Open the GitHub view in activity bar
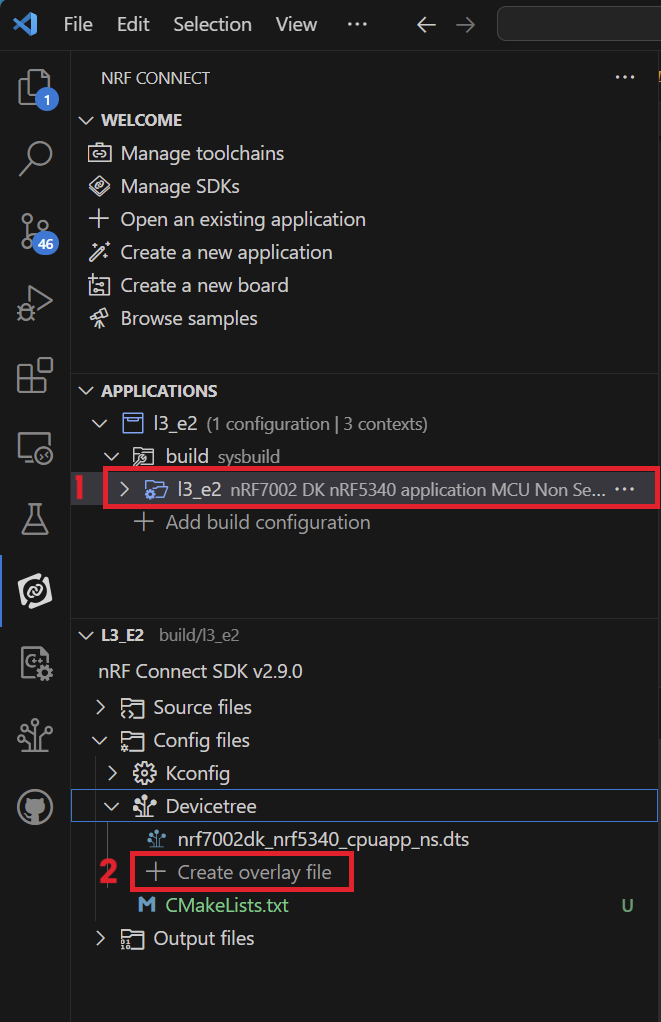Screen dimensions: 661x1022 [x=34, y=807]
